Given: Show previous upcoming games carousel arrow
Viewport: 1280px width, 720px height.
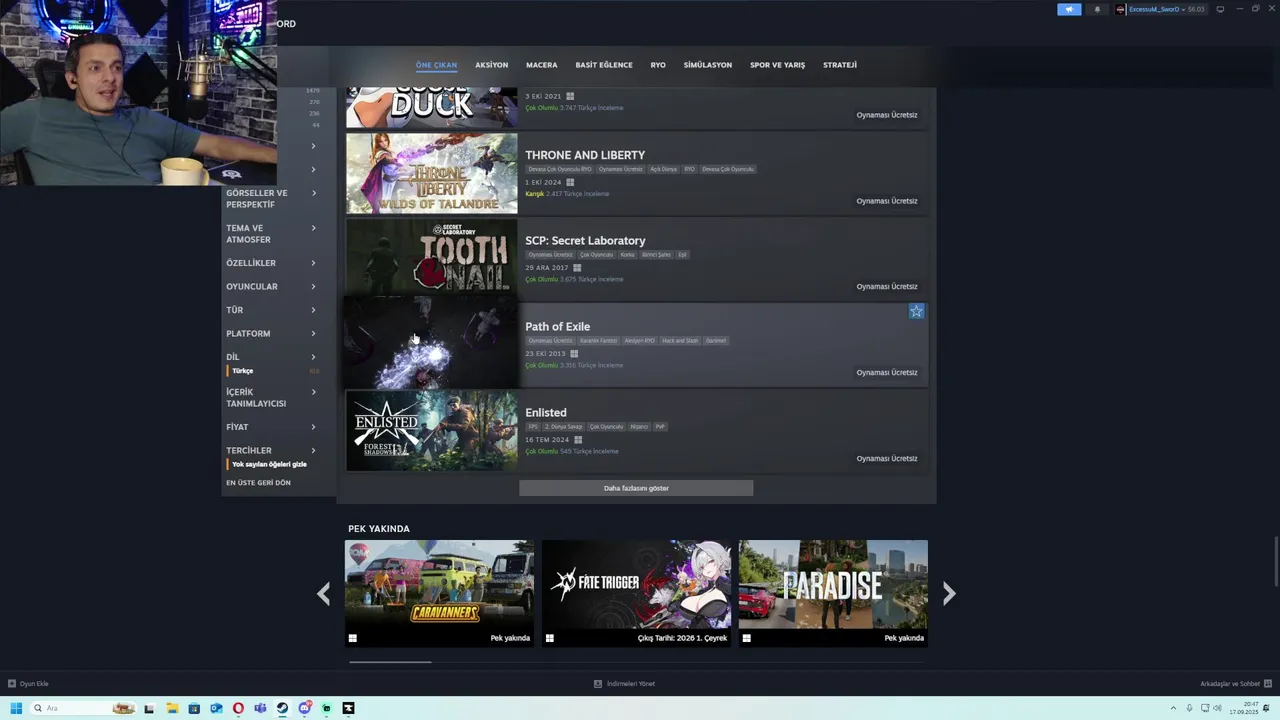Looking at the screenshot, I should (323, 594).
